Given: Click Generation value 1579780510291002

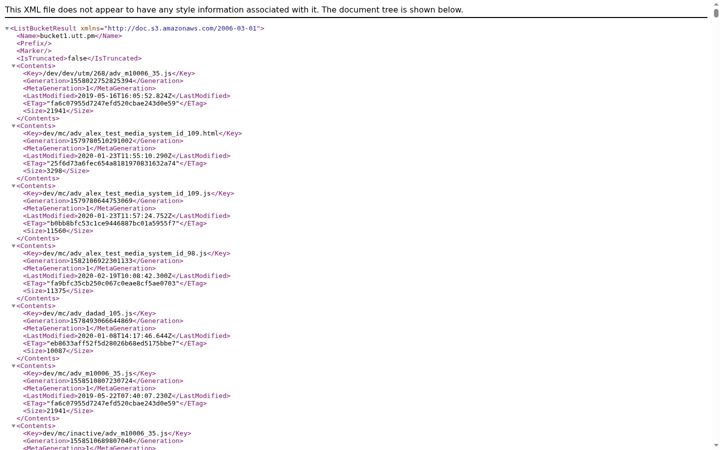Looking at the screenshot, I should point(101,141).
